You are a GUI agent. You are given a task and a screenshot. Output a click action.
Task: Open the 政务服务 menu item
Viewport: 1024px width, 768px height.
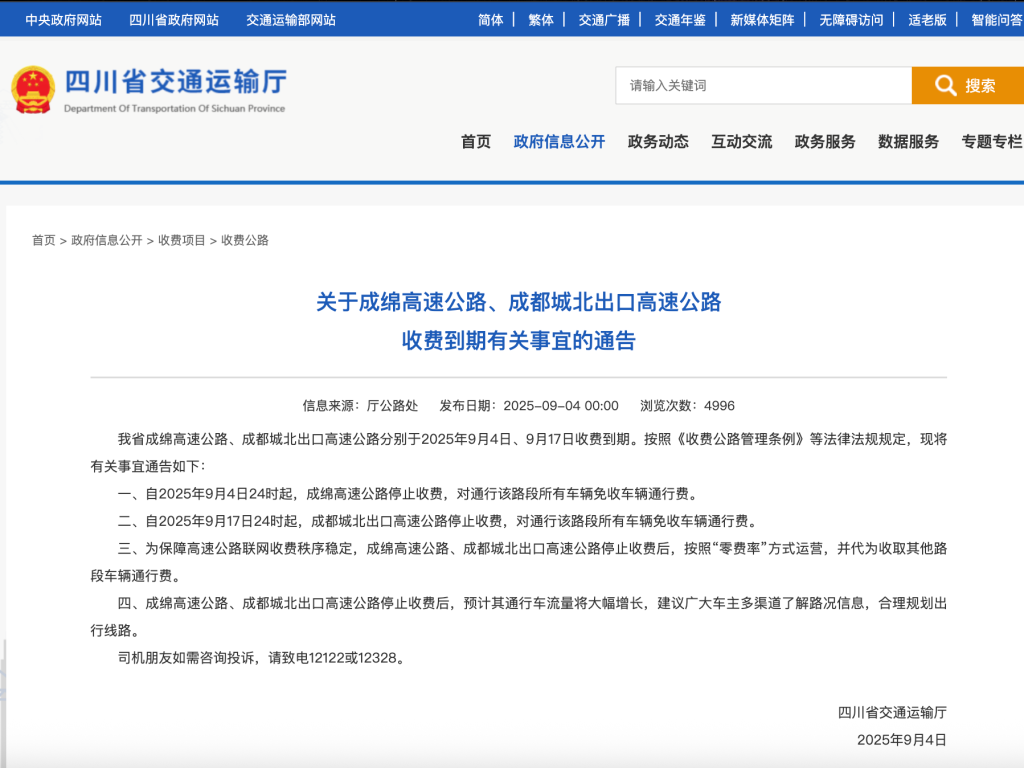[825, 142]
